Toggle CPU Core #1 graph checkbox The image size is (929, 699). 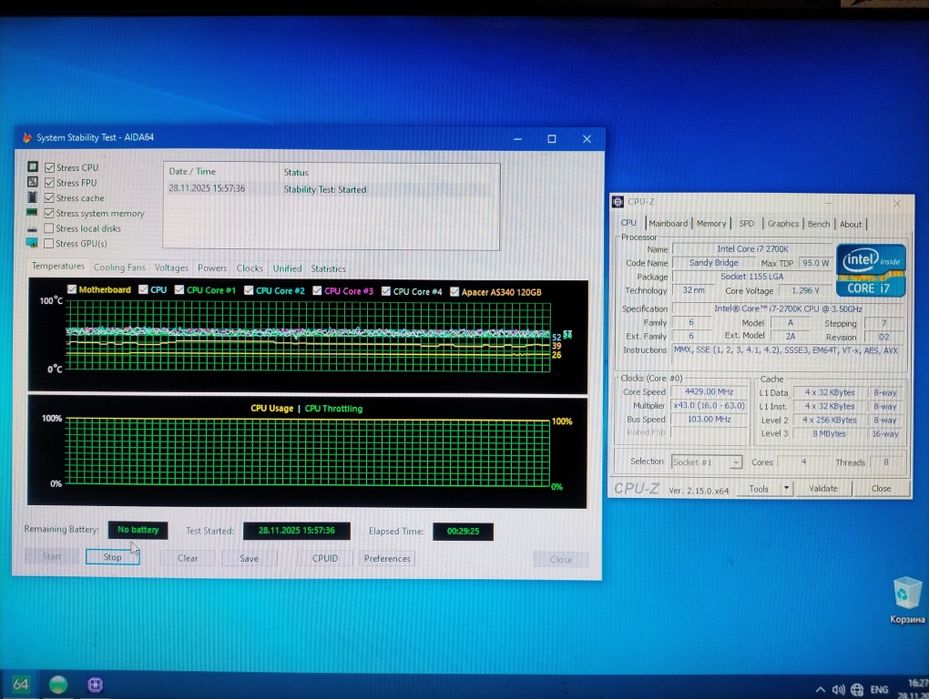coord(180,290)
